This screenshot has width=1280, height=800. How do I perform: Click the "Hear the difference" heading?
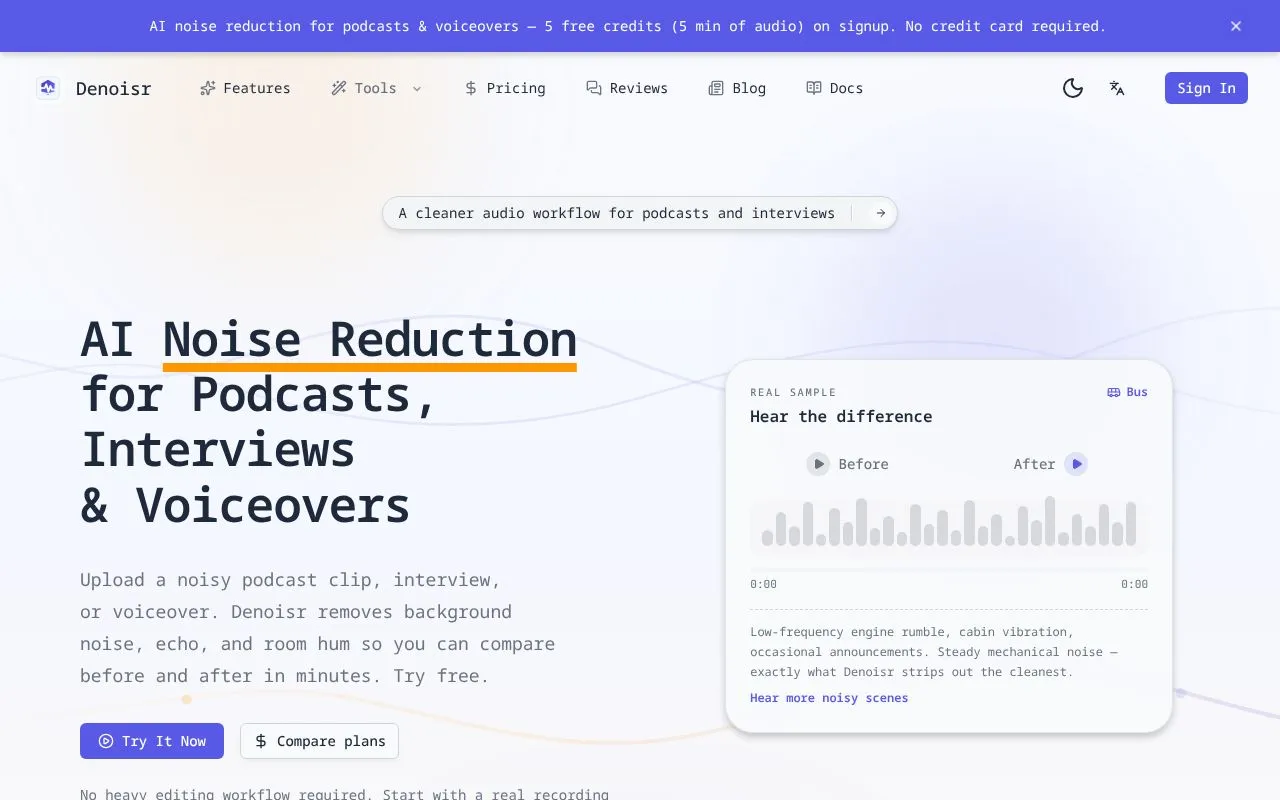coord(841,416)
